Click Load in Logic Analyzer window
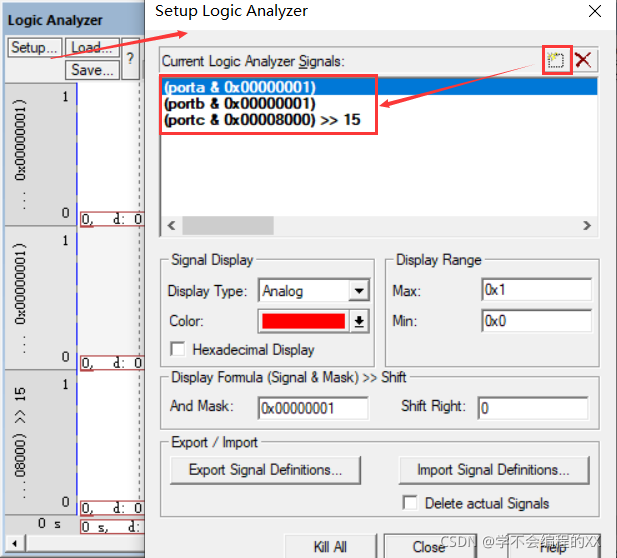 pos(92,48)
